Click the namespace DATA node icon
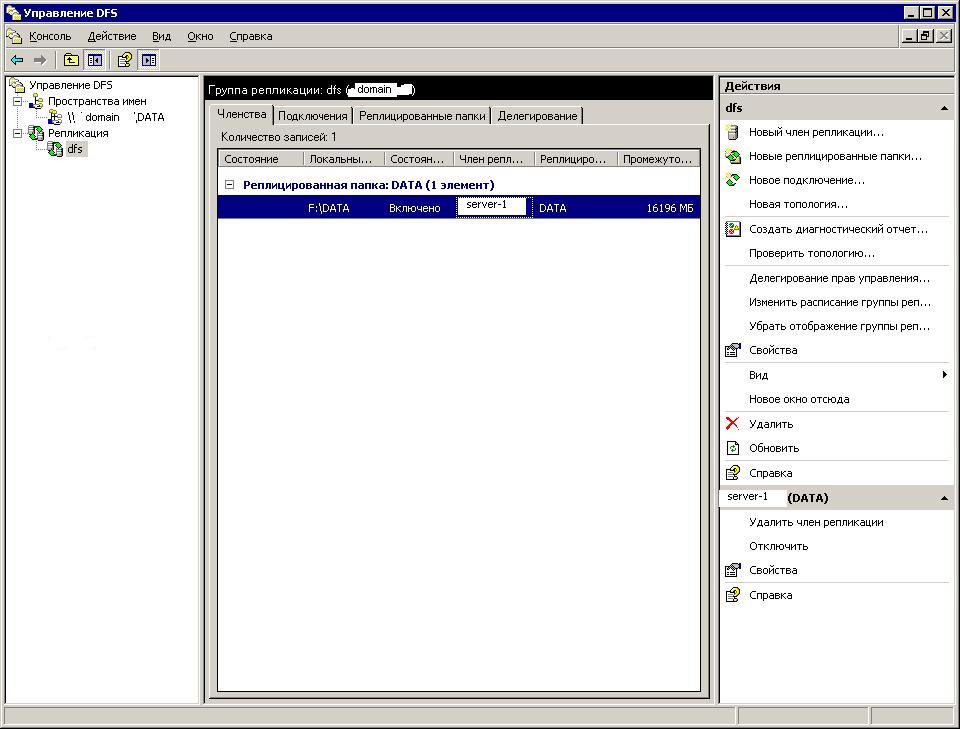960x729 pixels. coord(56,117)
